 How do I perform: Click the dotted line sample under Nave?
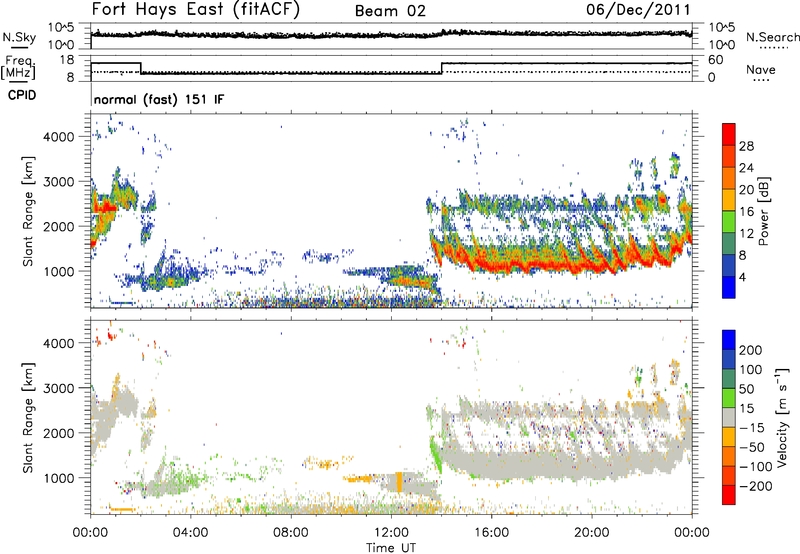tap(761, 80)
